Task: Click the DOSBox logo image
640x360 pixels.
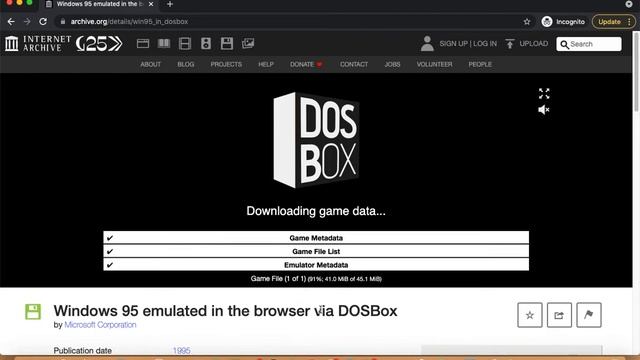Action: click(x=316, y=140)
